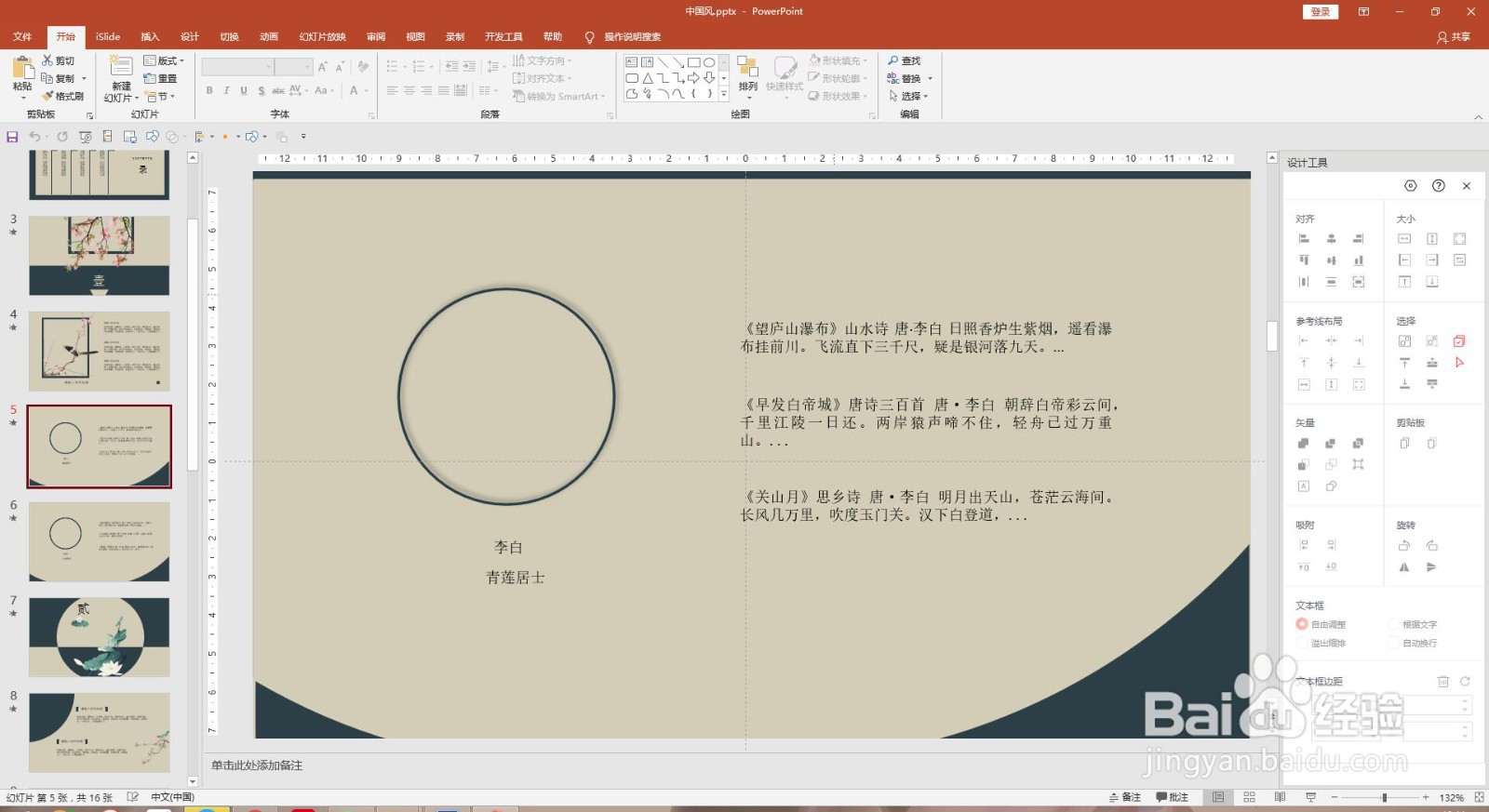The image size is (1489, 812).
Task: Click the New Slide (新建幻灯片) button
Action: (121, 78)
